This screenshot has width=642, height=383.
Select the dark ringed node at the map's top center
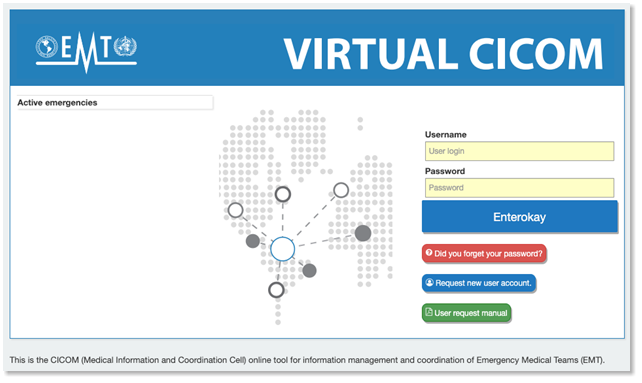coord(283,194)
